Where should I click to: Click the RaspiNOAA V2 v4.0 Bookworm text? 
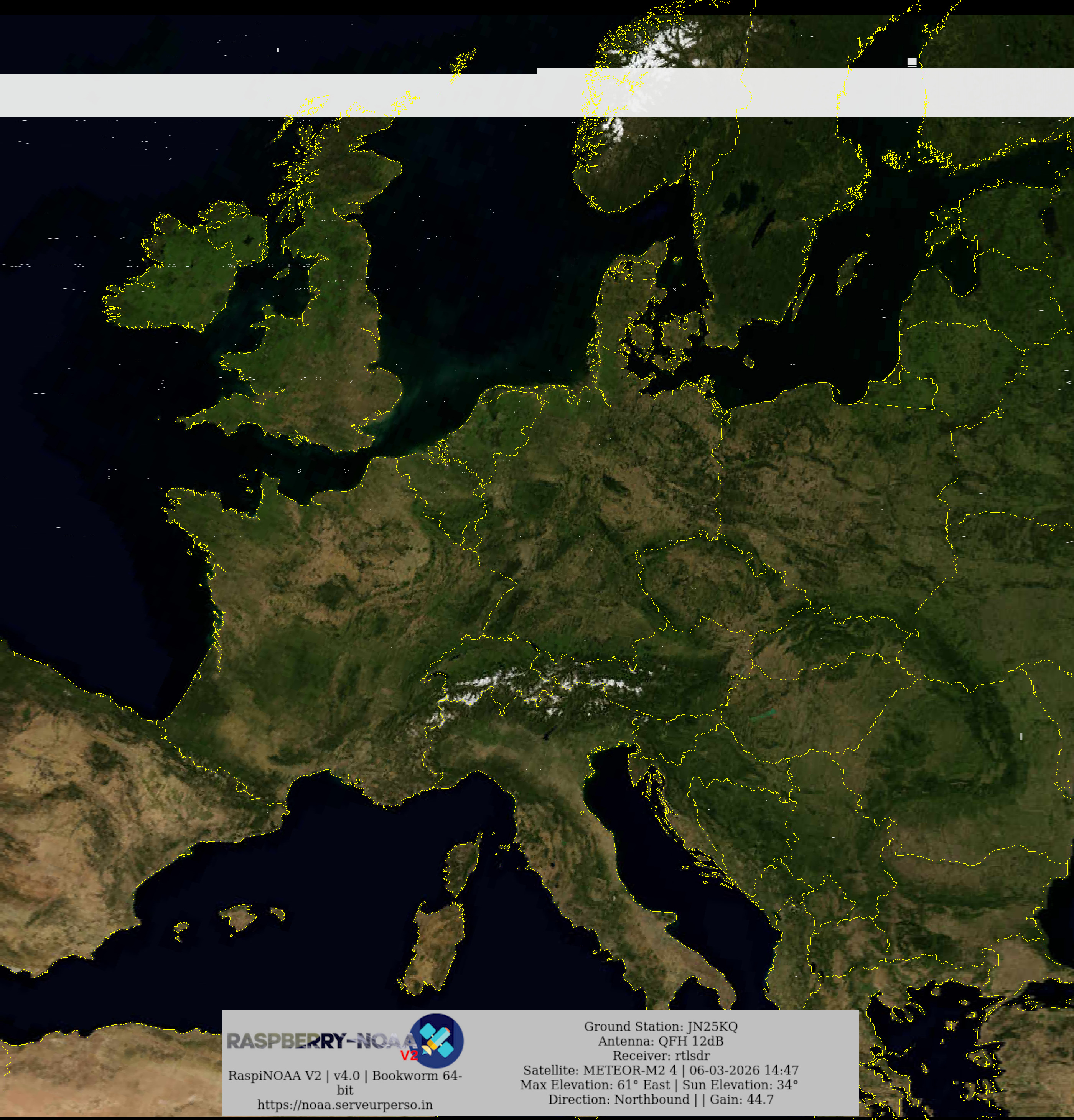345,1076
